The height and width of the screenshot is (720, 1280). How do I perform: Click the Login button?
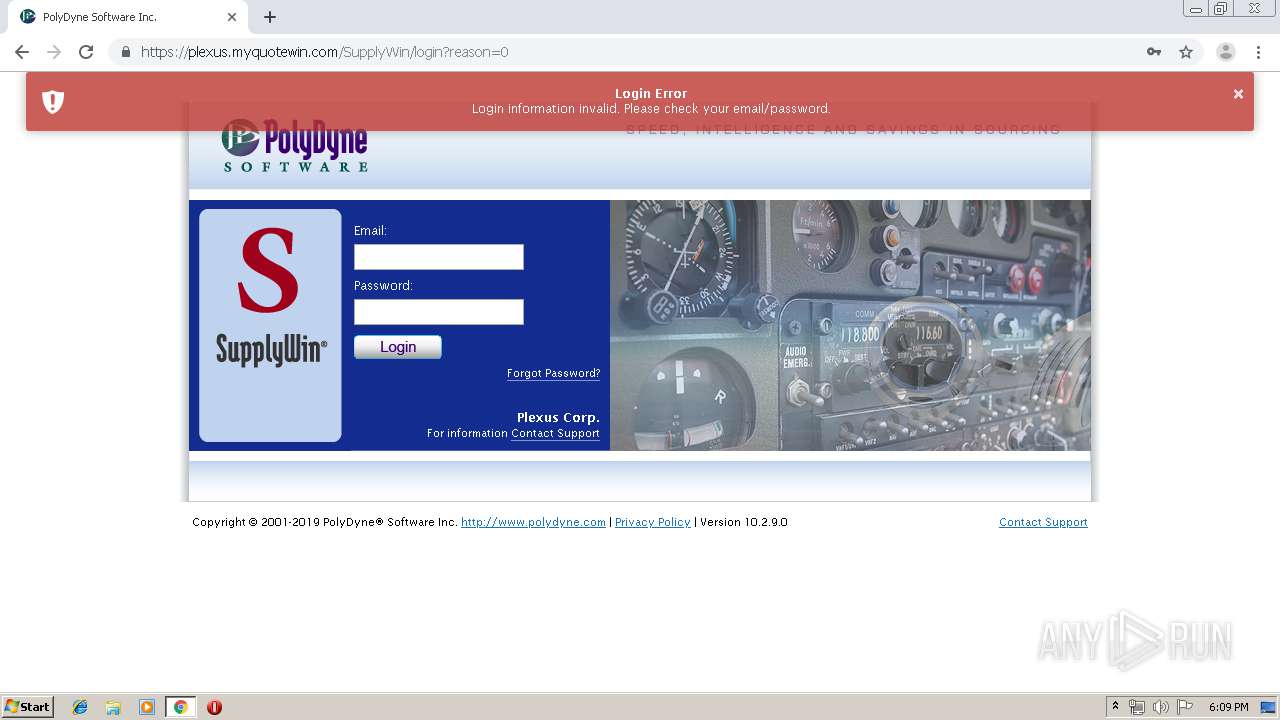[x=398, y=347]
